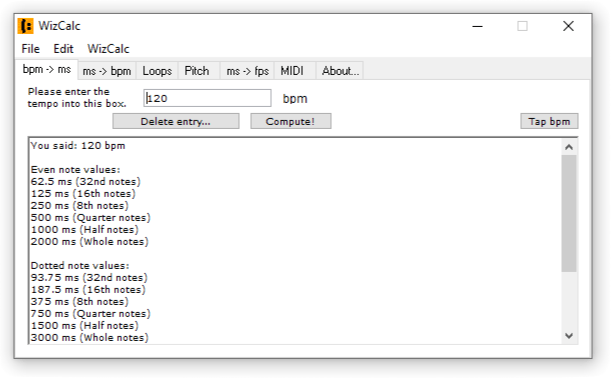
Task: Select the bpm -> ms tab
Action: tap(47, 69)
